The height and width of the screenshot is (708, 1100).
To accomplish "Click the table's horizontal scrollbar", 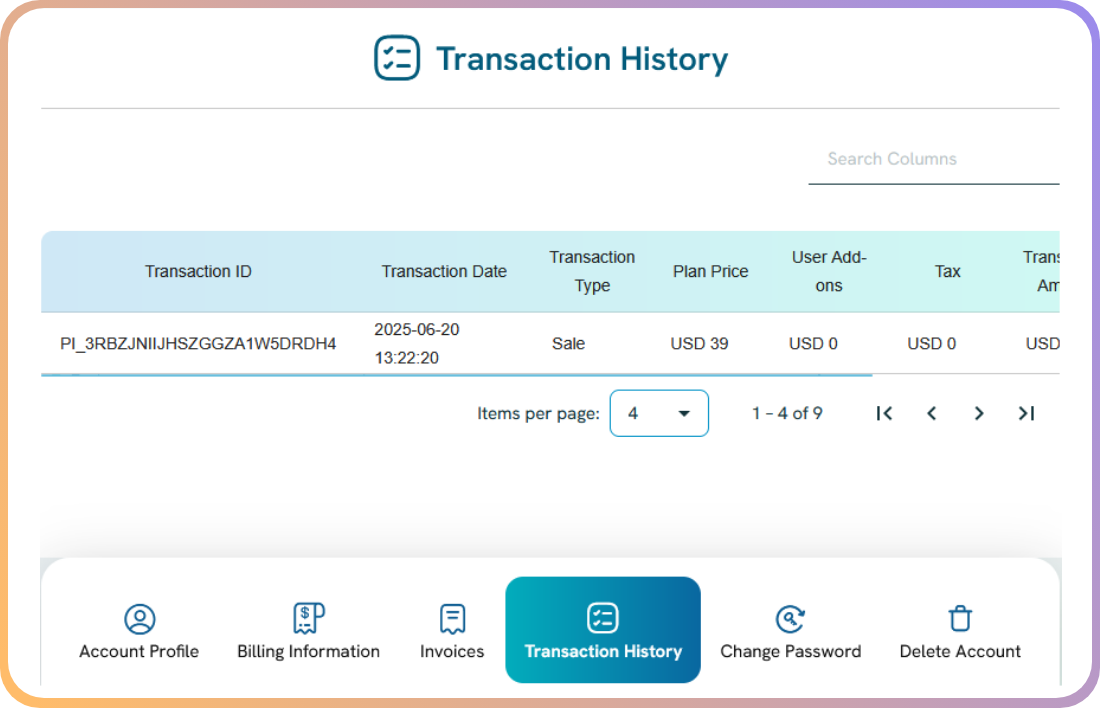I will pyautogui.click(x=456, y=376).
